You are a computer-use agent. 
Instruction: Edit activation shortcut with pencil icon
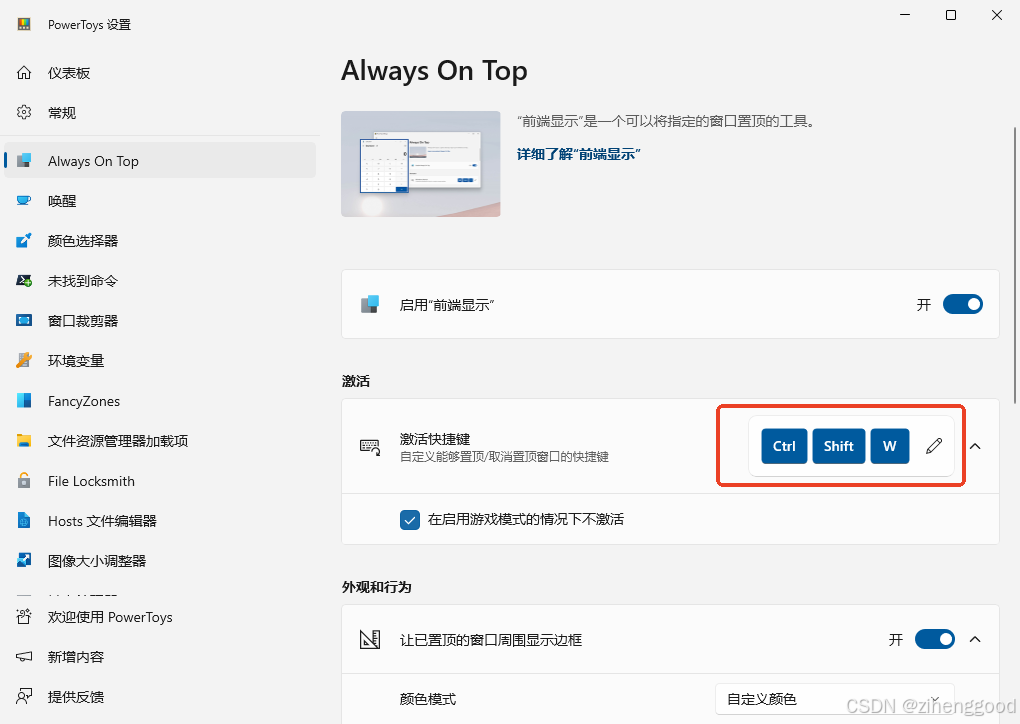[933, 446]
